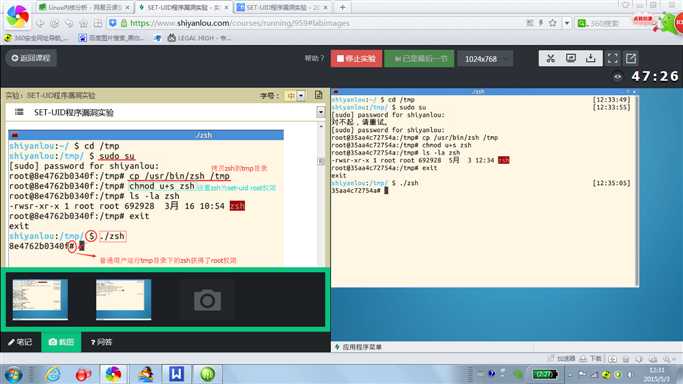Viewport: 683px width, 384px height.
Task: Click the green round taskbar icon
Action: coord(208,374)
